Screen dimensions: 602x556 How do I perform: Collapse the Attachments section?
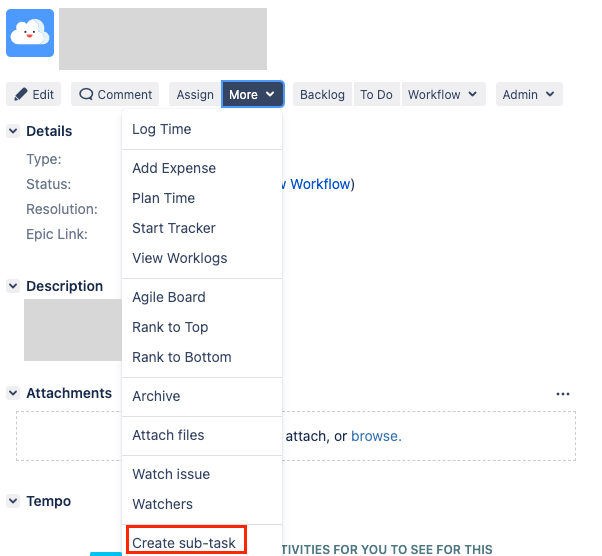(x=13, y=393)
